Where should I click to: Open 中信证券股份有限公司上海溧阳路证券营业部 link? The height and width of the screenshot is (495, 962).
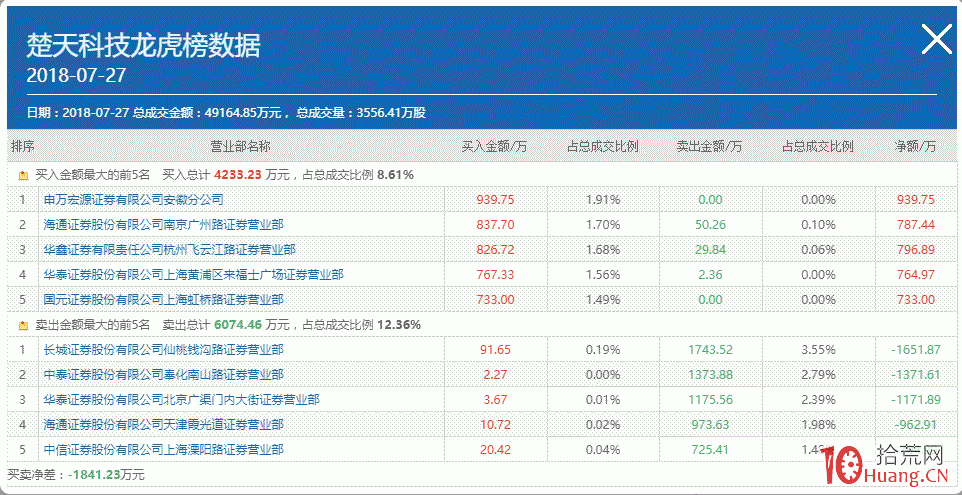[164, 450]
